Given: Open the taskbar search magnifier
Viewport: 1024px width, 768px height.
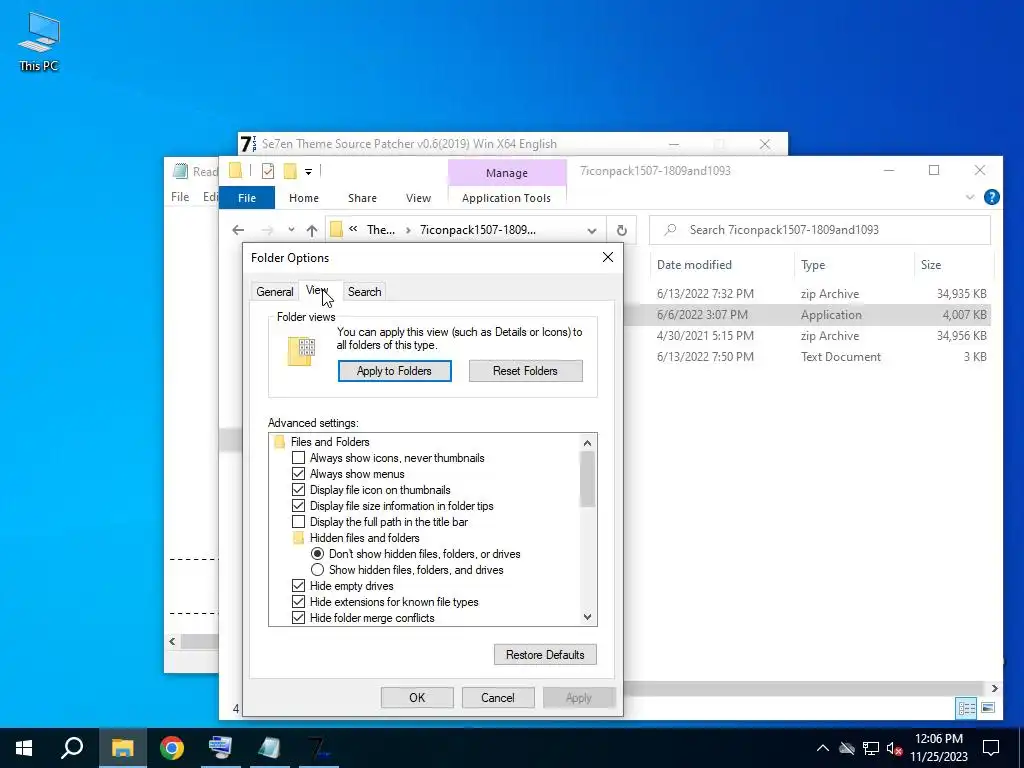Looking at the screenshot, I should tap(72, 747).
